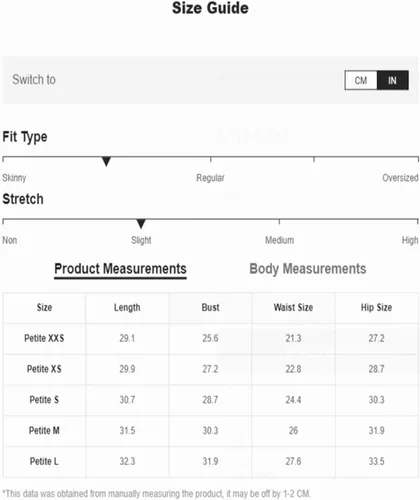Click the Regular label on Fit Type scale
This screenshot has width=420, height=500.
210,178
